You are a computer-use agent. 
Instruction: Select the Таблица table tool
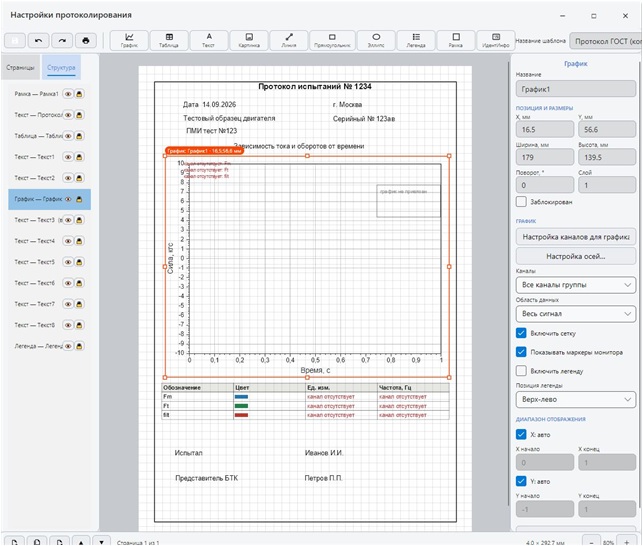[169, 41]
